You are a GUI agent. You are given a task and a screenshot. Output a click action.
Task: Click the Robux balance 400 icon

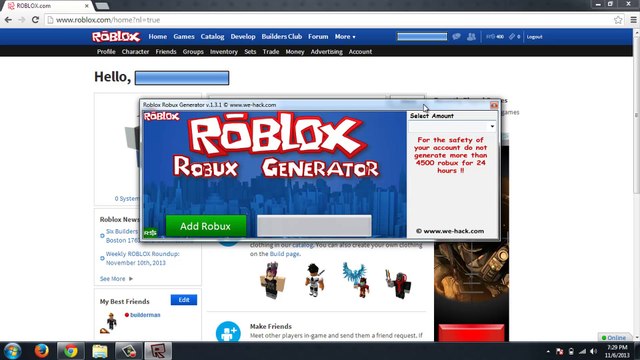pos(495,37)
